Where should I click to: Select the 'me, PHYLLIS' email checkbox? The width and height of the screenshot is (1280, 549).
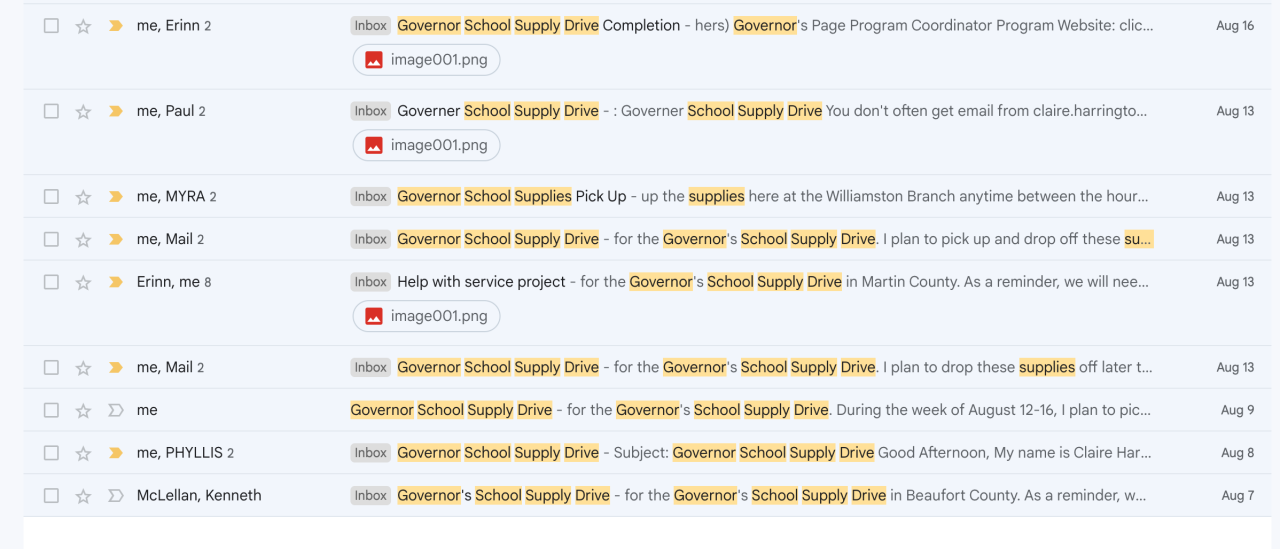[51, 453]
